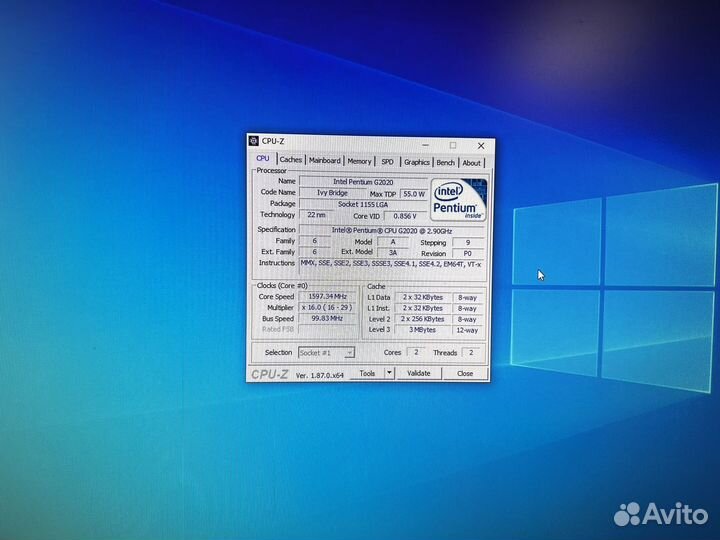Select the SPD tab
Viewport: 720px width, 540px height.
coord(388,162)
